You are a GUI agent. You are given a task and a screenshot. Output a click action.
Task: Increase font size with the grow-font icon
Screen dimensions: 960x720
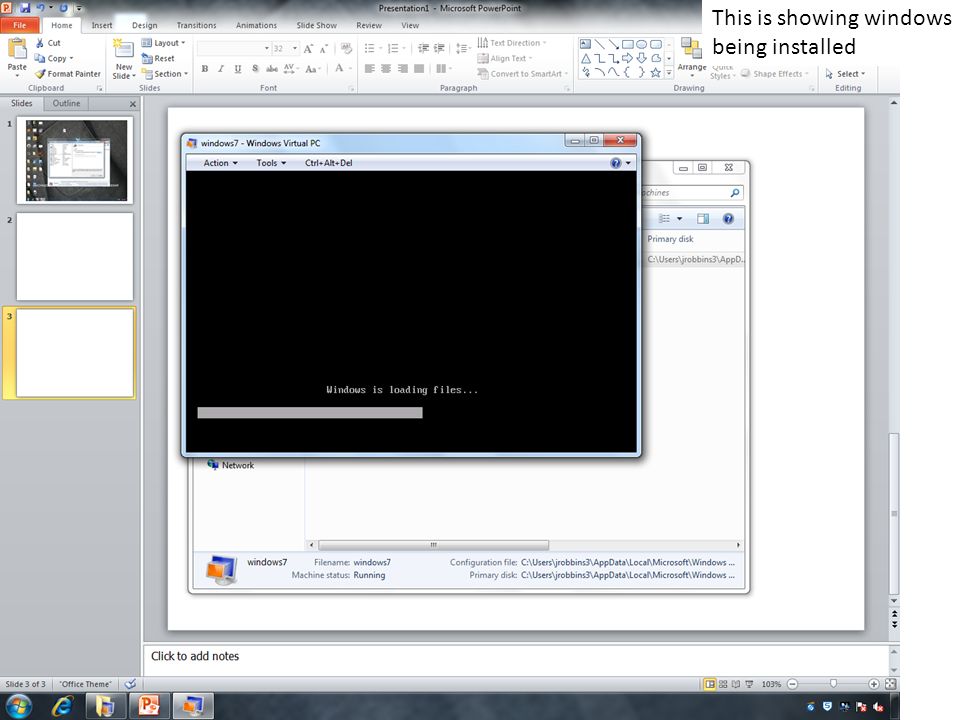click(308, 48)
